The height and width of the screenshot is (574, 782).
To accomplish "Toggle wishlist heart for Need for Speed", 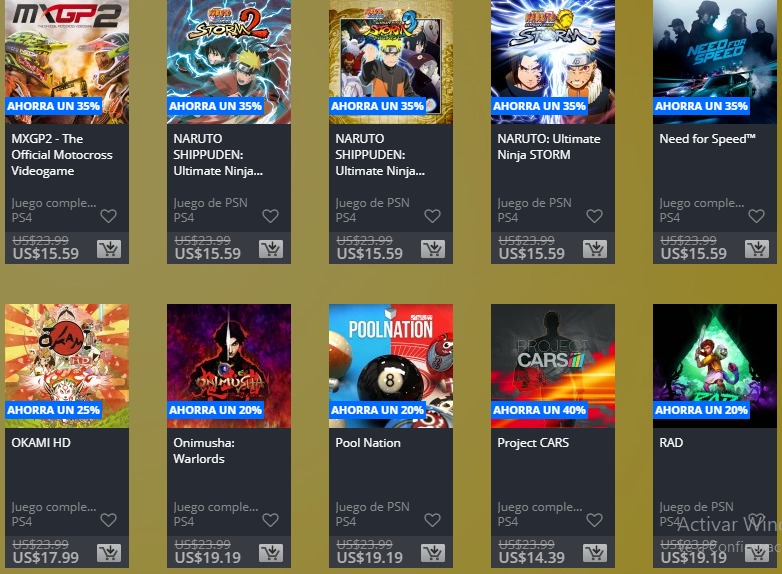I will pos(756,216).
